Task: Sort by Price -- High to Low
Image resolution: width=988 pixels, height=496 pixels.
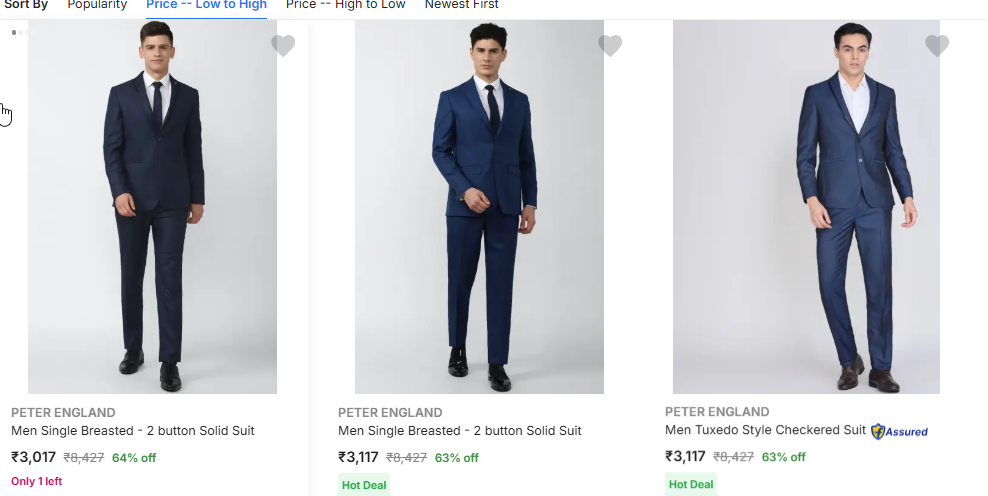Action: point(345,5)
